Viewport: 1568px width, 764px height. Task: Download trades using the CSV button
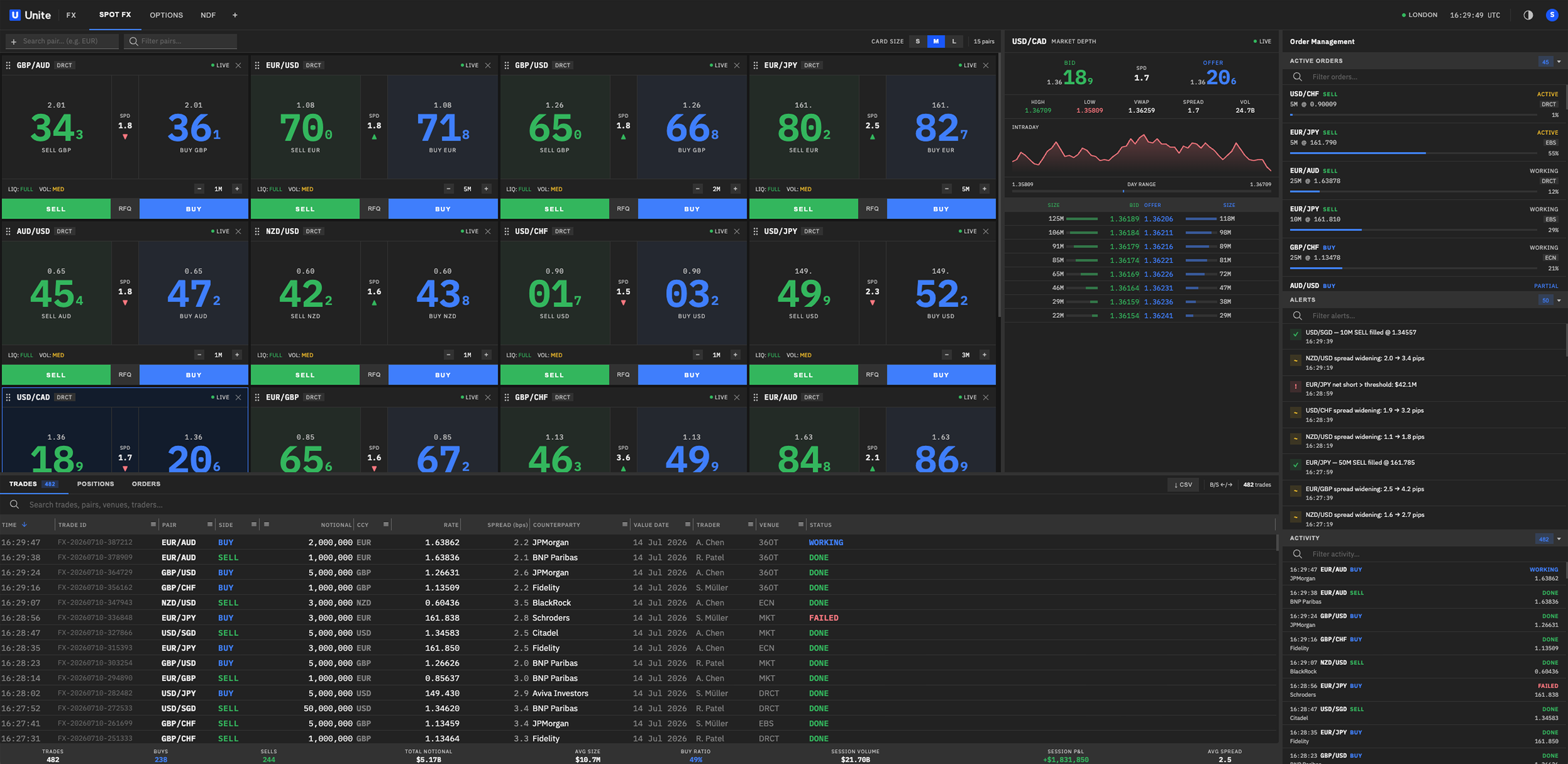[x=1183, y=484]
